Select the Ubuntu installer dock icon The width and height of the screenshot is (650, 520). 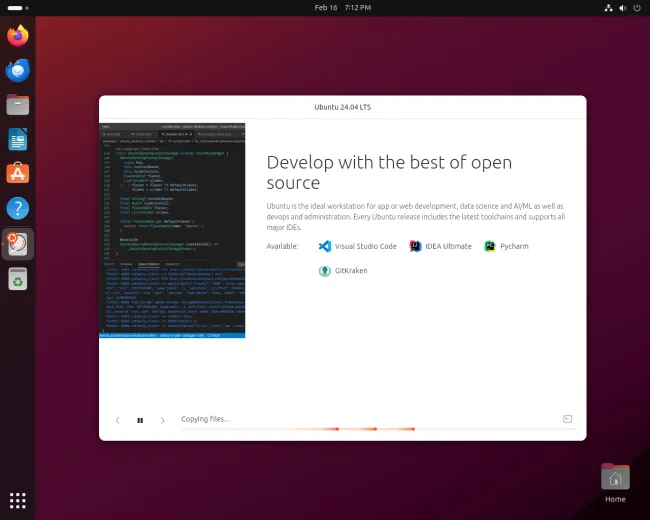click(x=18, y=244)
